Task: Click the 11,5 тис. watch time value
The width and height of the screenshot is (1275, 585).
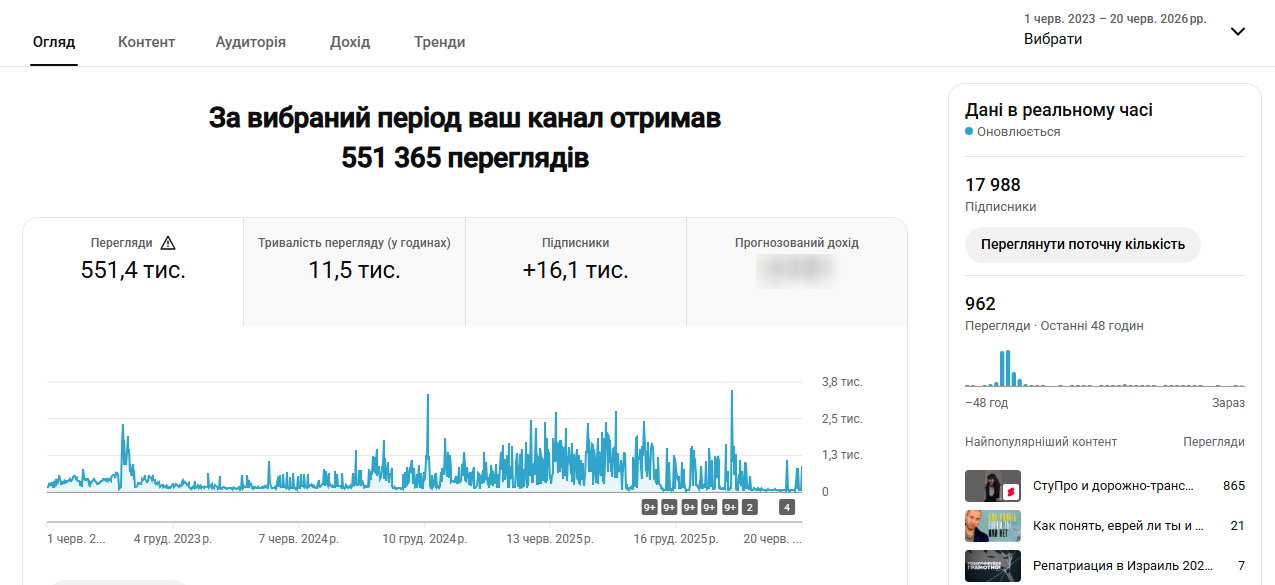Action: (x=354, y=270)
